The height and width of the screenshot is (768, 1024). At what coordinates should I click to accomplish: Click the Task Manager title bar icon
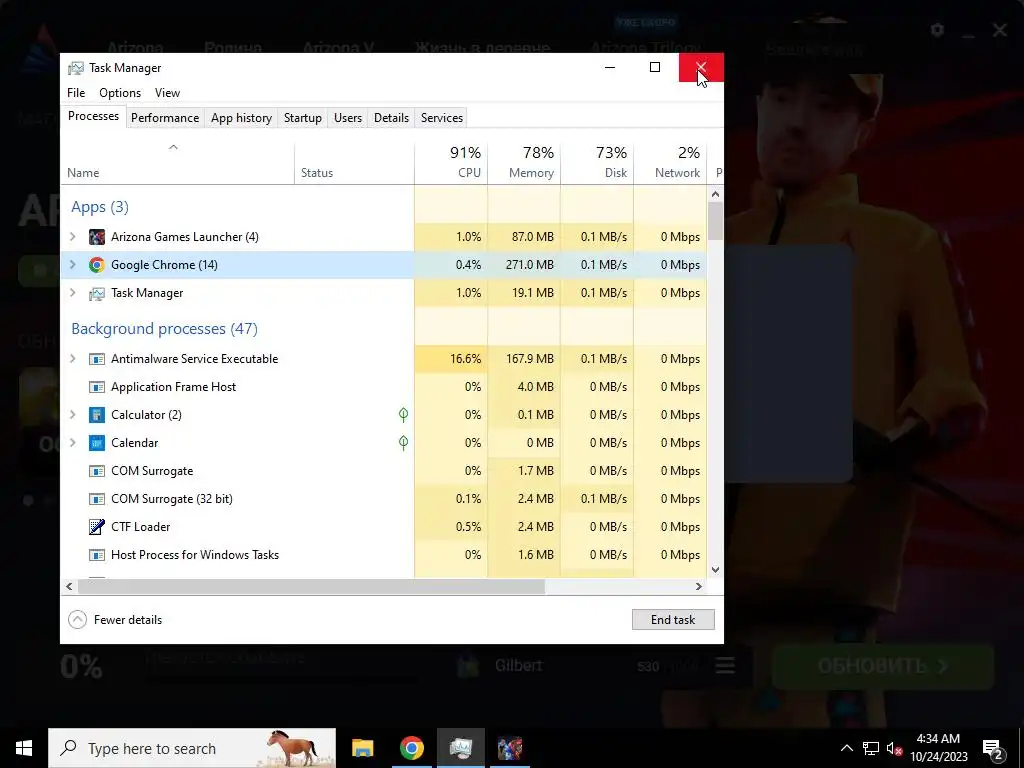pos(76,68)
